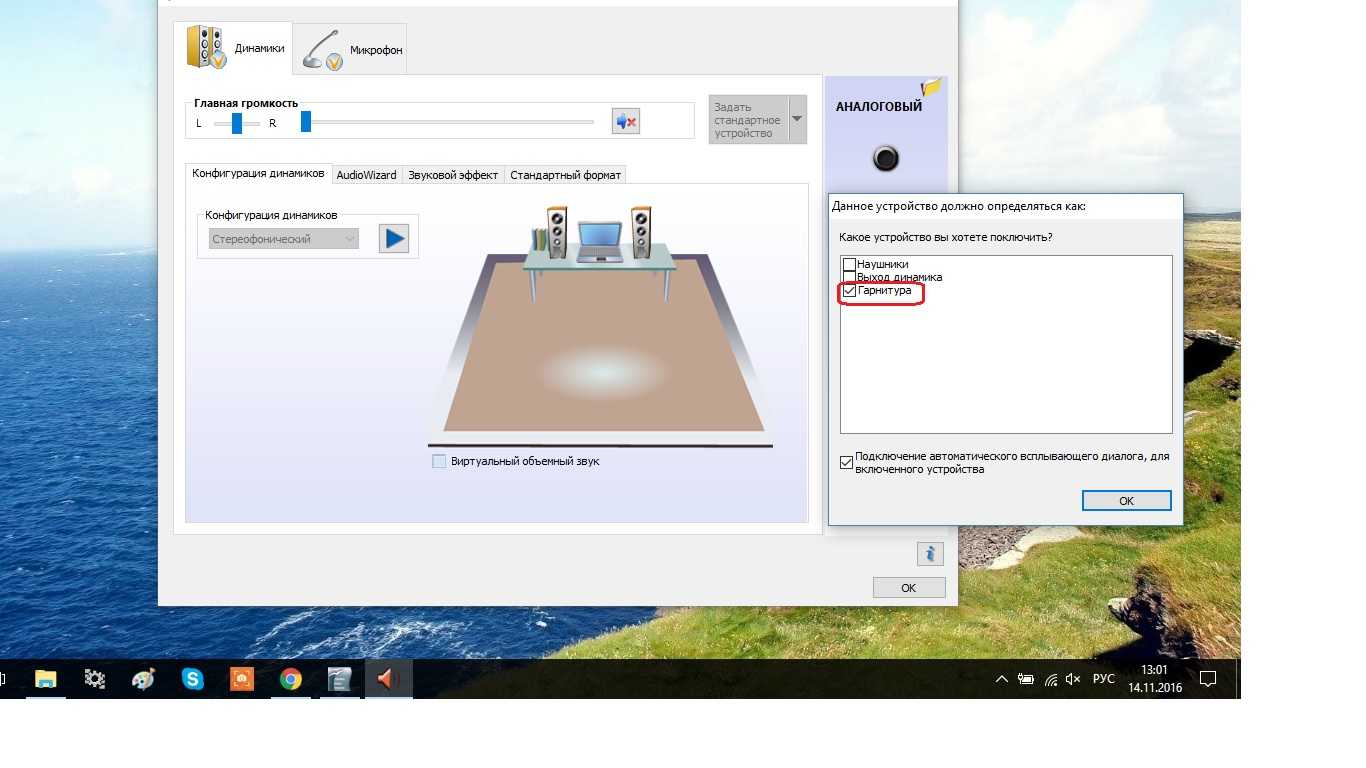
Task: Switch to the Динамики device tab
Action: (x=233, y=48)
